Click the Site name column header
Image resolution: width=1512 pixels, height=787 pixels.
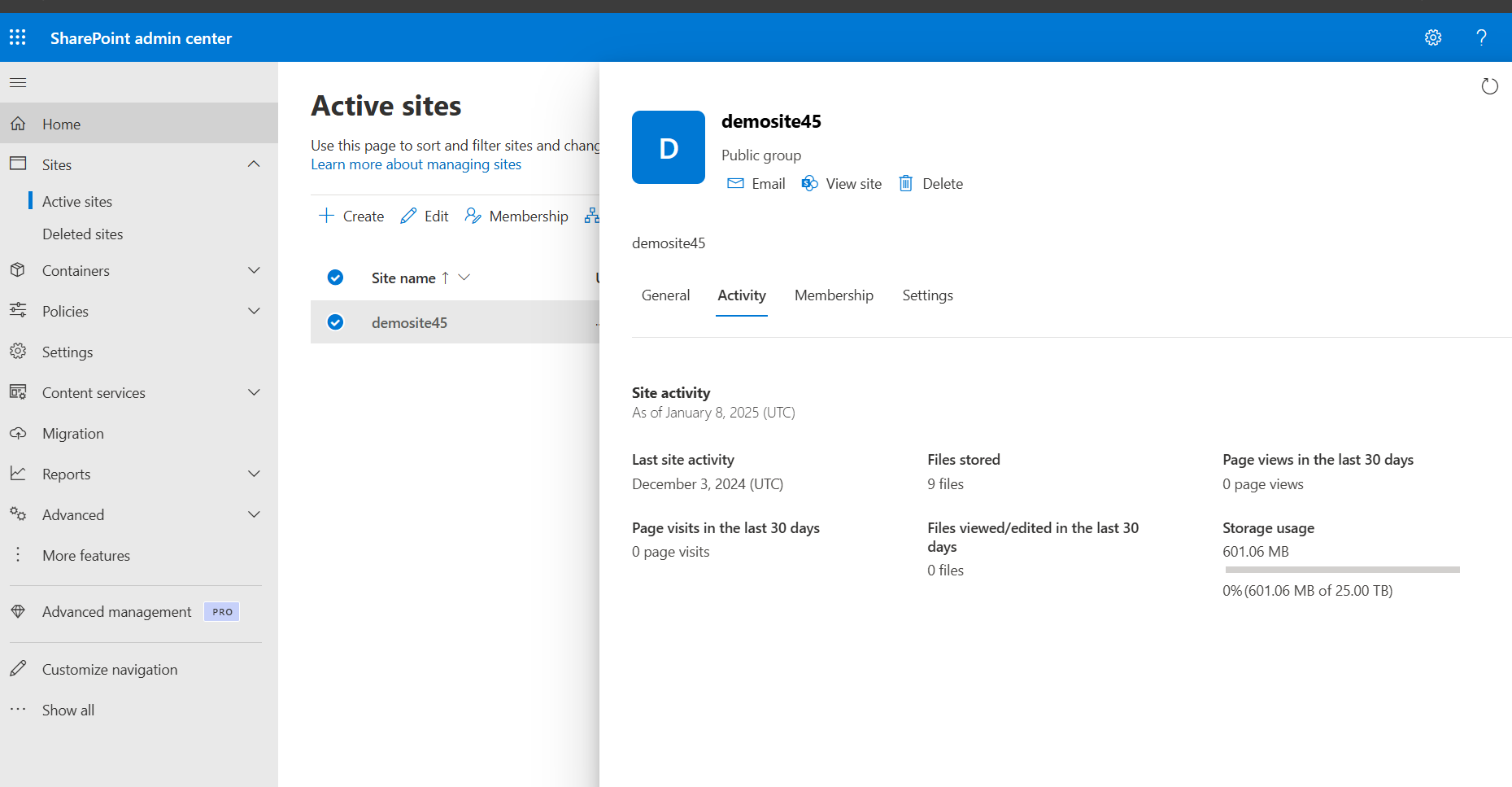tap(403, 278)
